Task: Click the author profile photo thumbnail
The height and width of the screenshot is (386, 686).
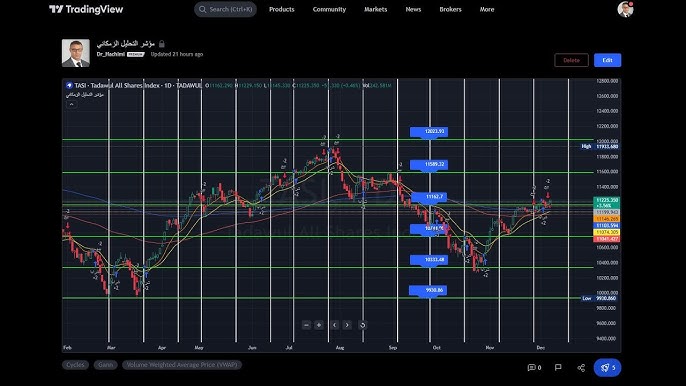Action: pyautogui.click(x=76, y=53)
